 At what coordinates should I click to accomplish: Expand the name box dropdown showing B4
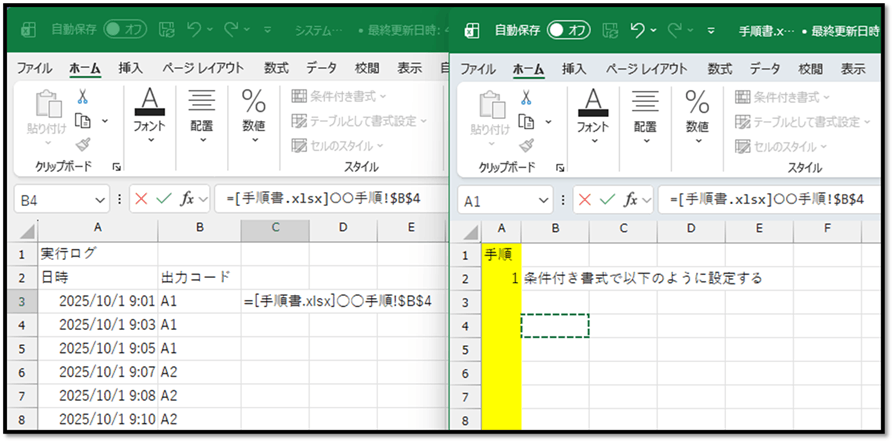(x=100, y=199)
